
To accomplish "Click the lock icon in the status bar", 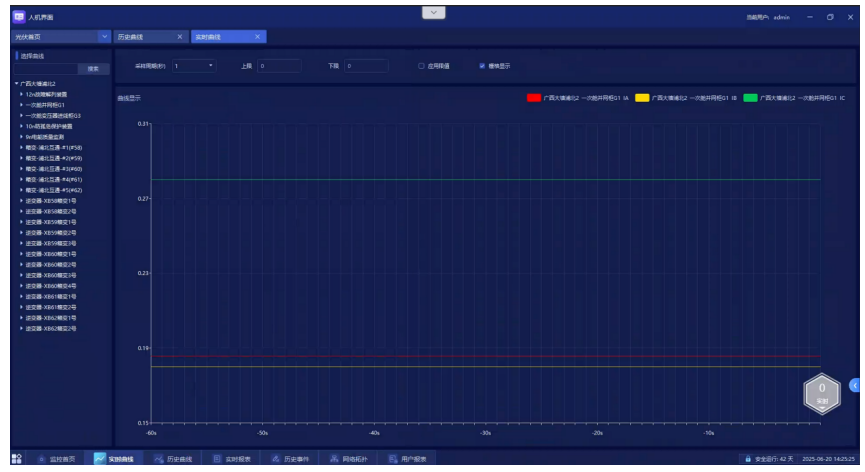I will pos(748,459).
